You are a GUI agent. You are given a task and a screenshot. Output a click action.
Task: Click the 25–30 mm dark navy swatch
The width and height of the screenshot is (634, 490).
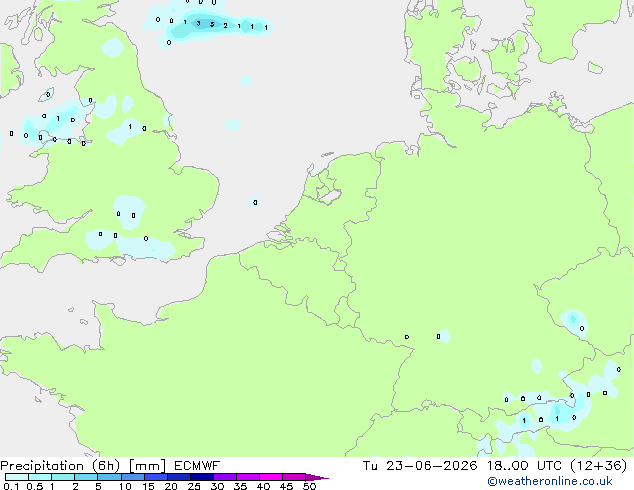[201, 477]
